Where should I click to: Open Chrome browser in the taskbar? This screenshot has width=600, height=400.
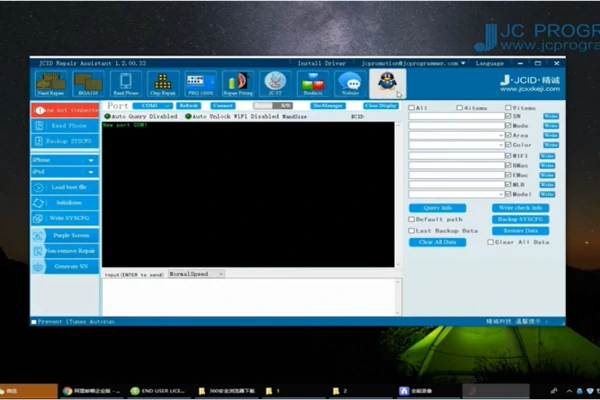(x=92, y=391)
